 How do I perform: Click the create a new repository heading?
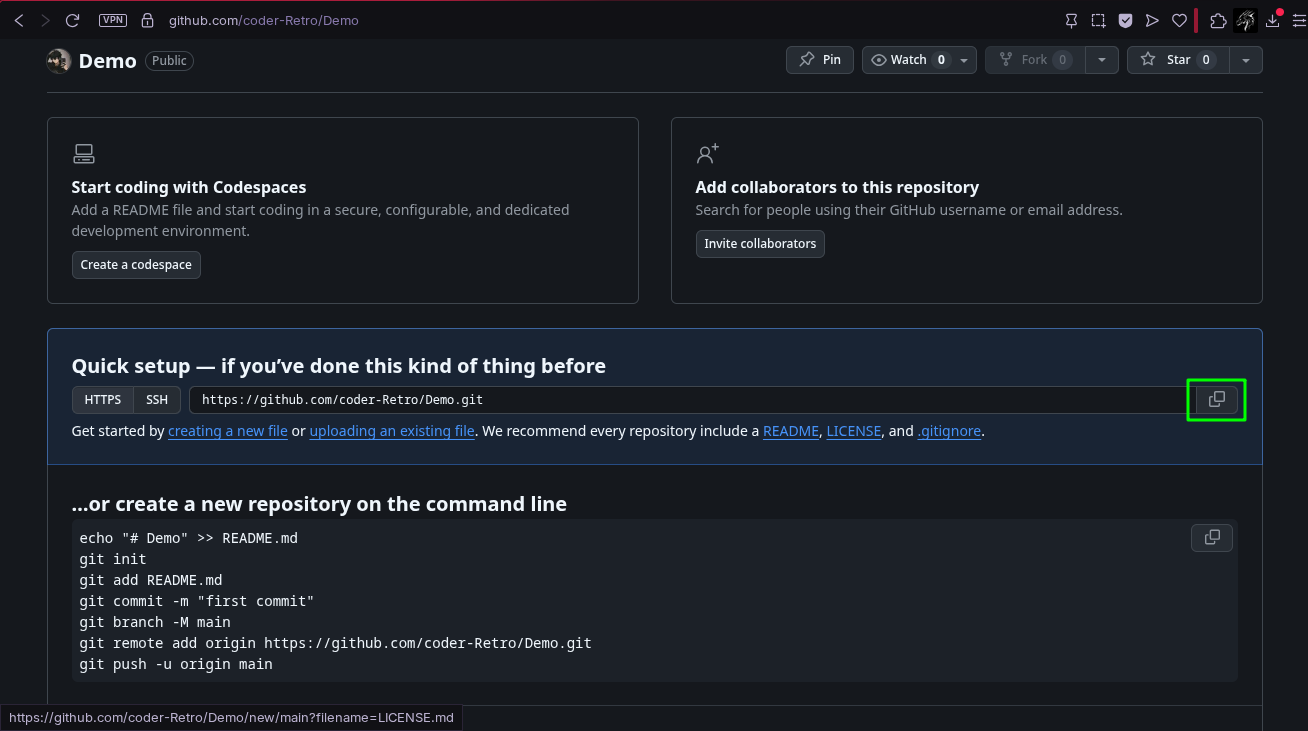coord(319,504)
